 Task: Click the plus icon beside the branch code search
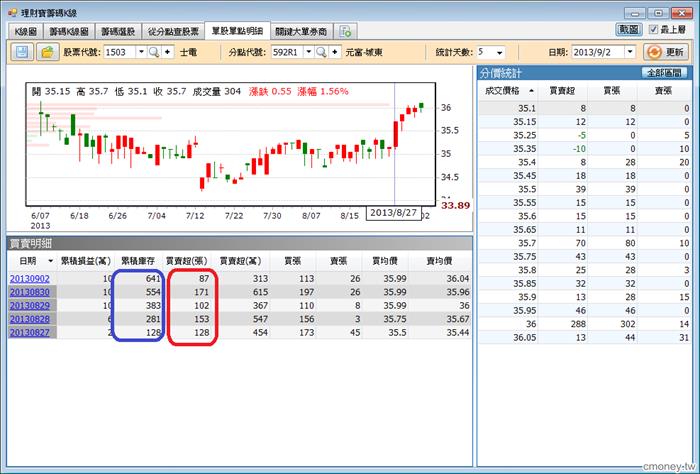[x=335, y=52]
